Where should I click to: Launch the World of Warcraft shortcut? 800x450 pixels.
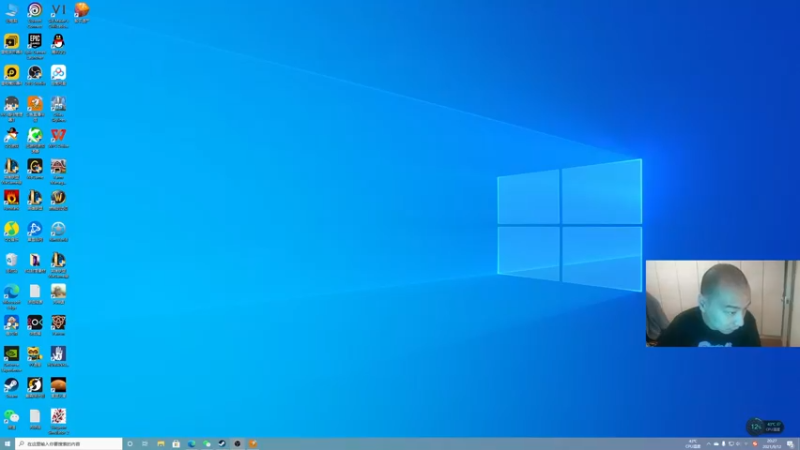click(x=58, y=200)
